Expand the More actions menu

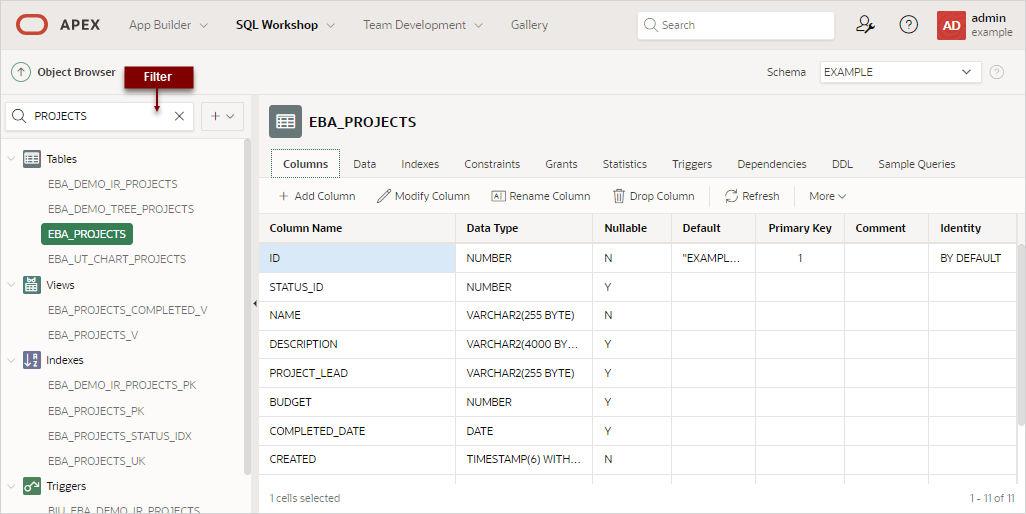(827, 196)
